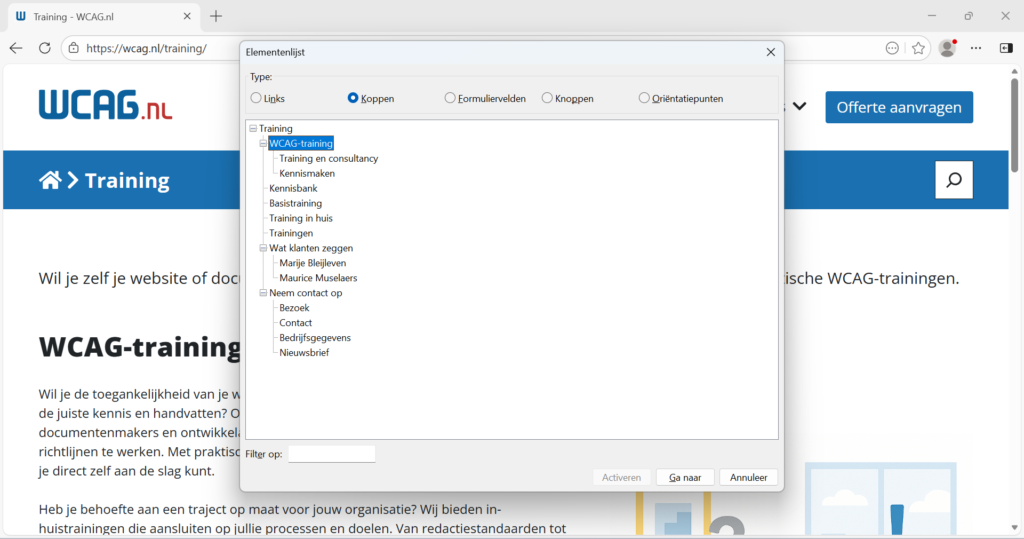Select the Basistraining heading
The image size is (1024, 539).
295,204
